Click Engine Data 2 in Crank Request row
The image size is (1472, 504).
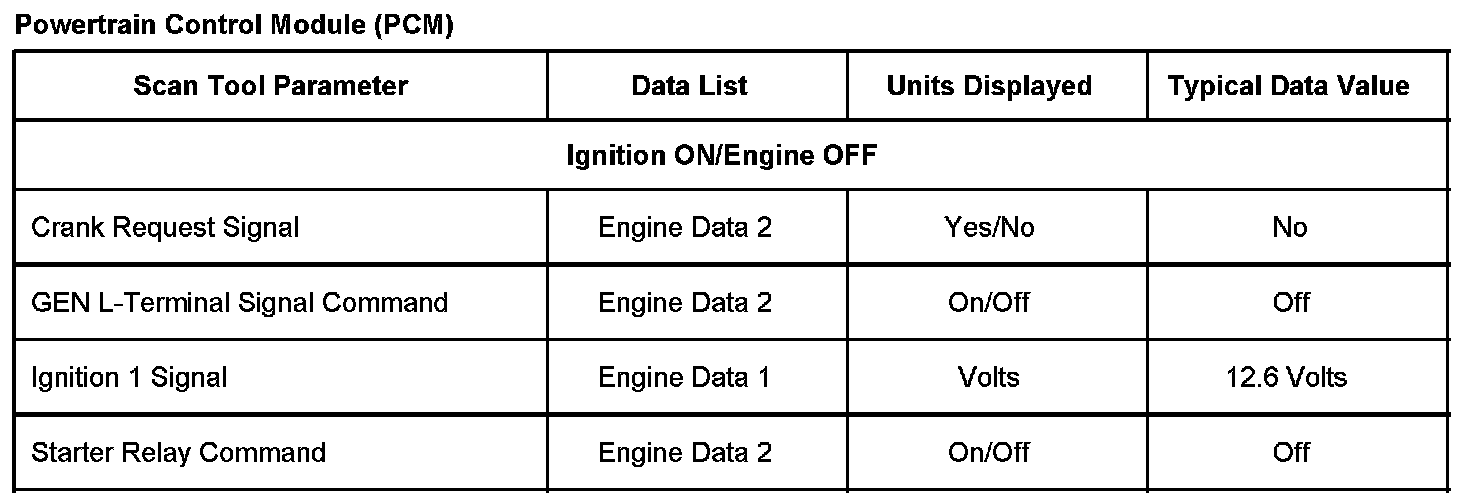click(x=685, y=228)
